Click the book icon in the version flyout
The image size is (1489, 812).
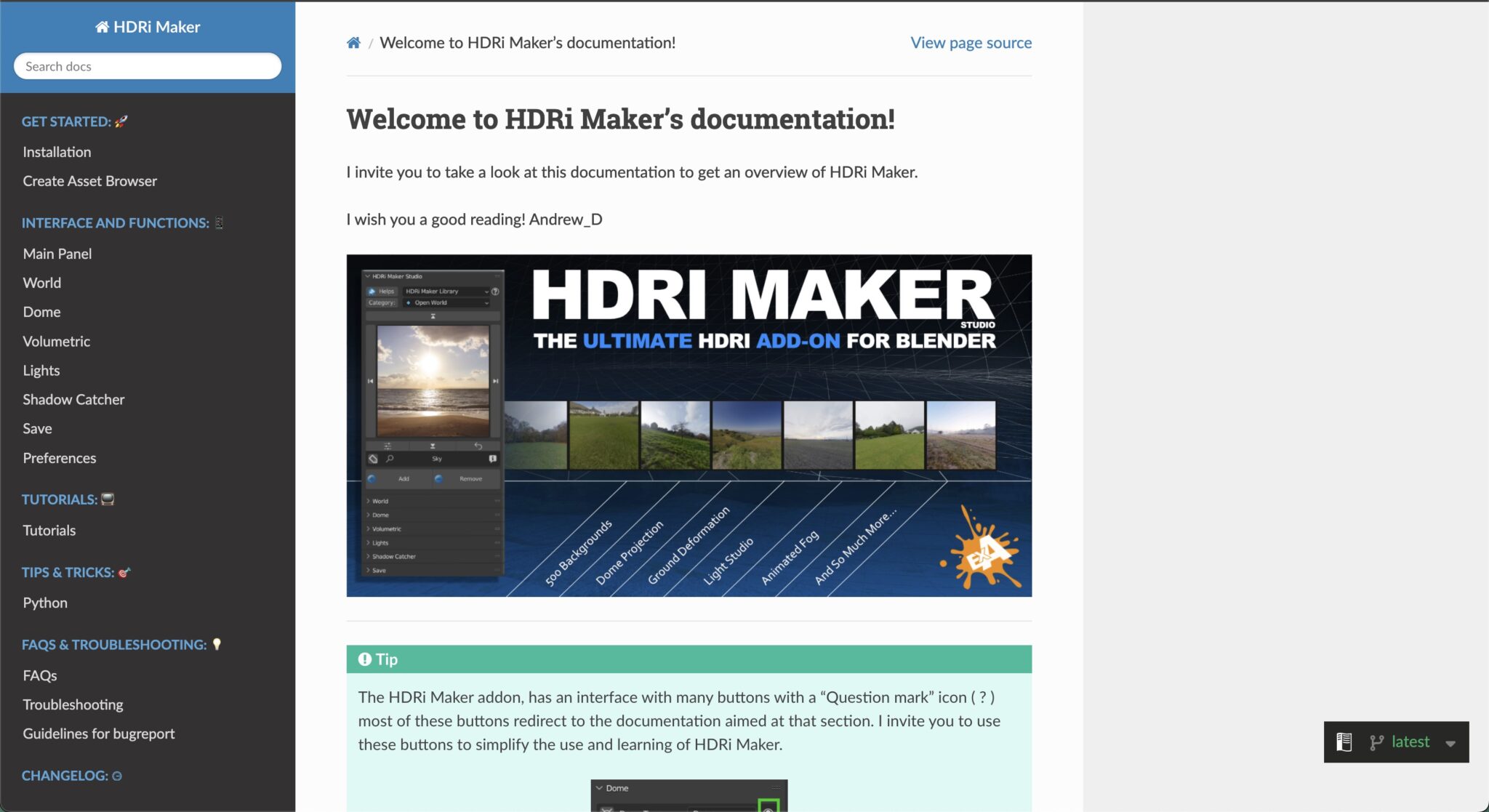pos(1343,742)
